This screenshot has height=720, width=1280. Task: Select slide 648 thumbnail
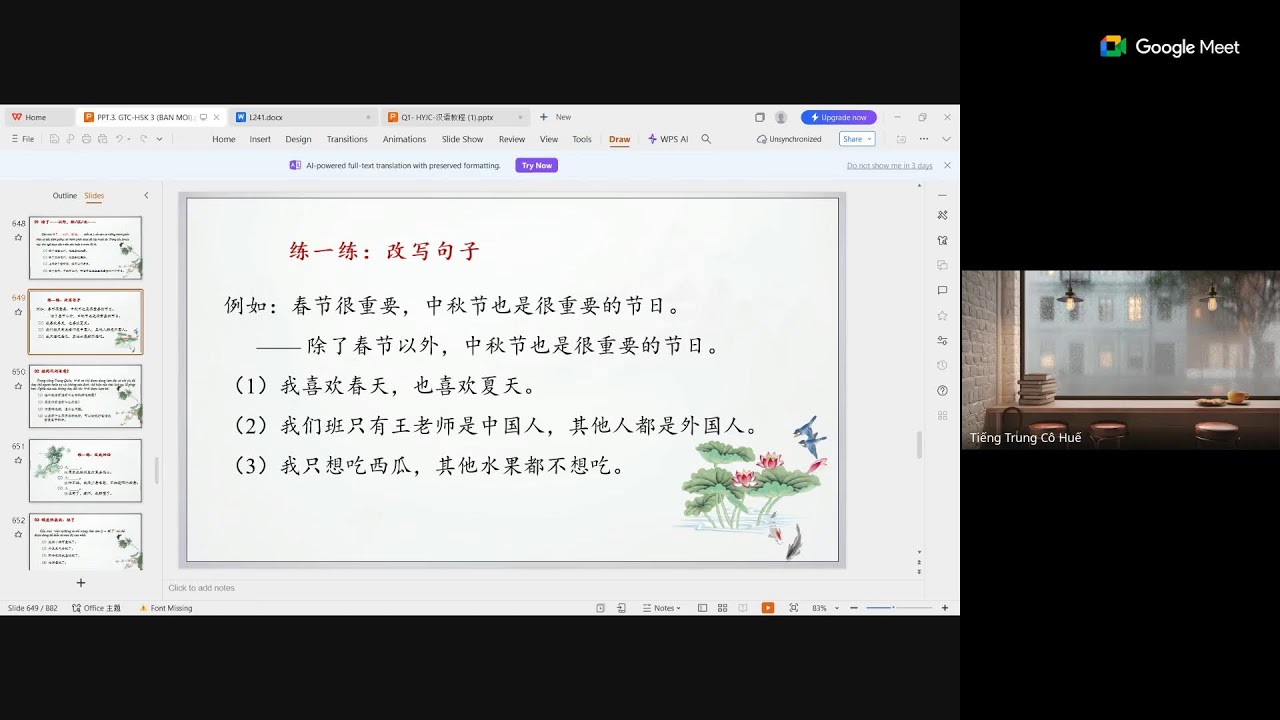coord(86,248)
